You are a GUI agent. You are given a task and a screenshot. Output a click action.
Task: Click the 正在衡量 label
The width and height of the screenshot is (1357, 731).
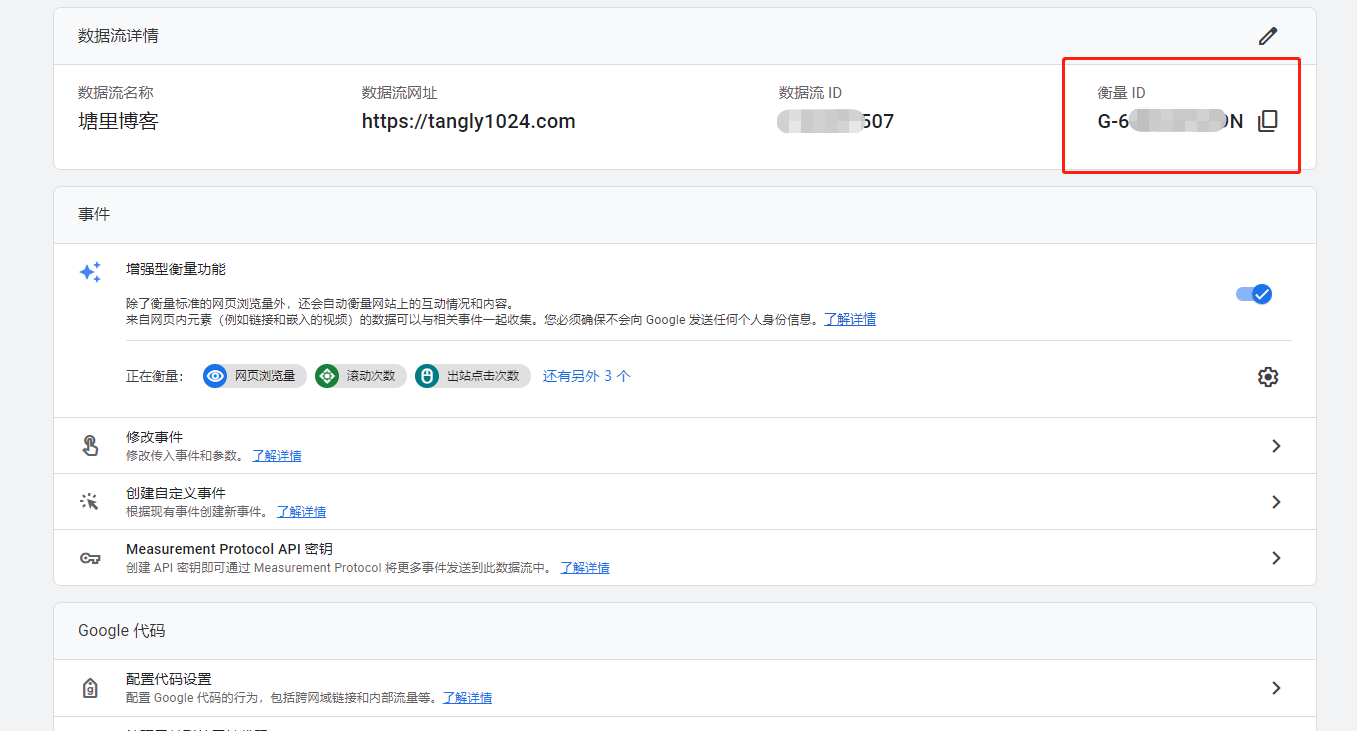[156, 376]
